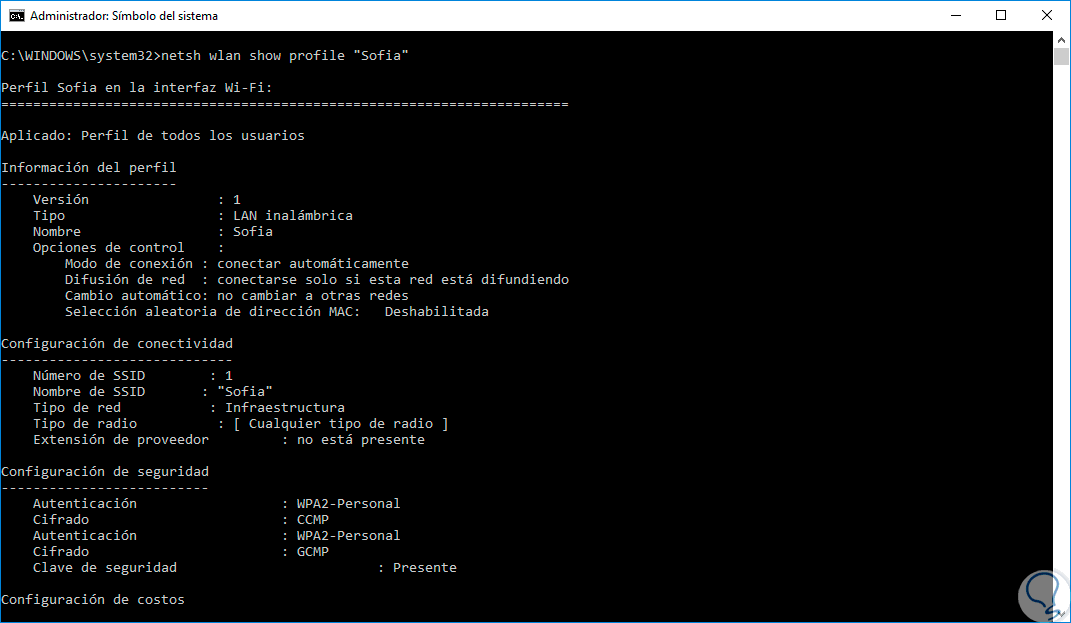1071x623 pixels.
Task: Click the Command Prompt icon in title bar
Action: (16, 16)
